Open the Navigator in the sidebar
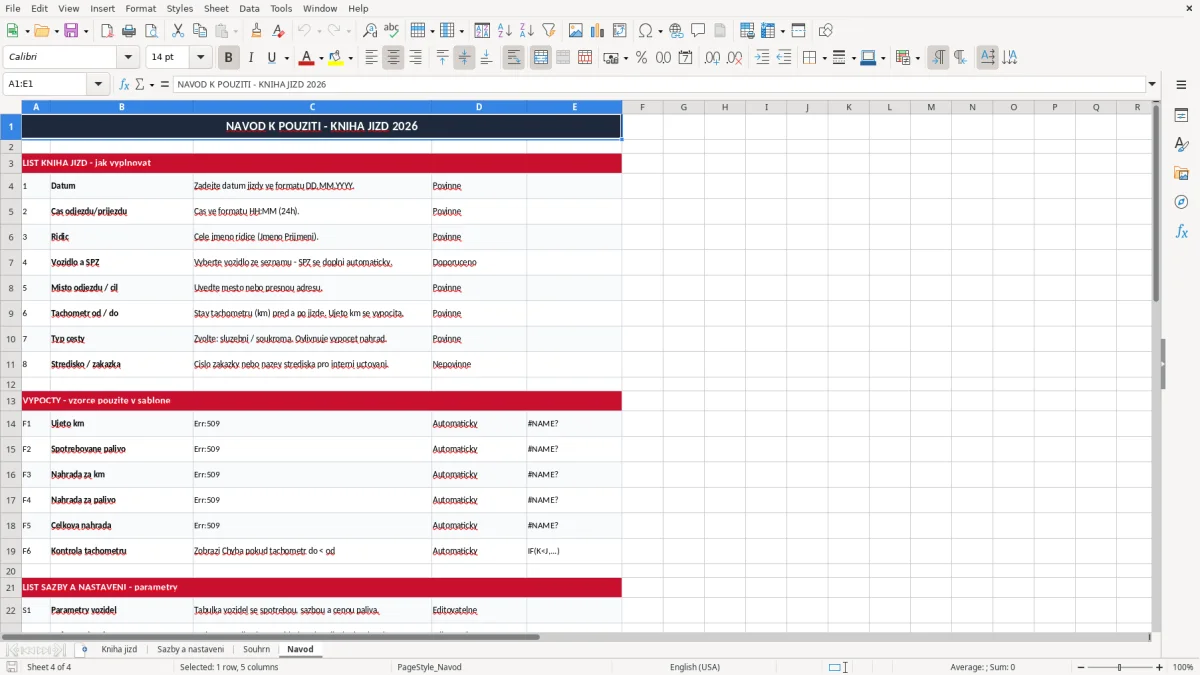Image resolution: width=1200 pixels, height=675 pixels. pyautogui.click(x=1181, y=202)
